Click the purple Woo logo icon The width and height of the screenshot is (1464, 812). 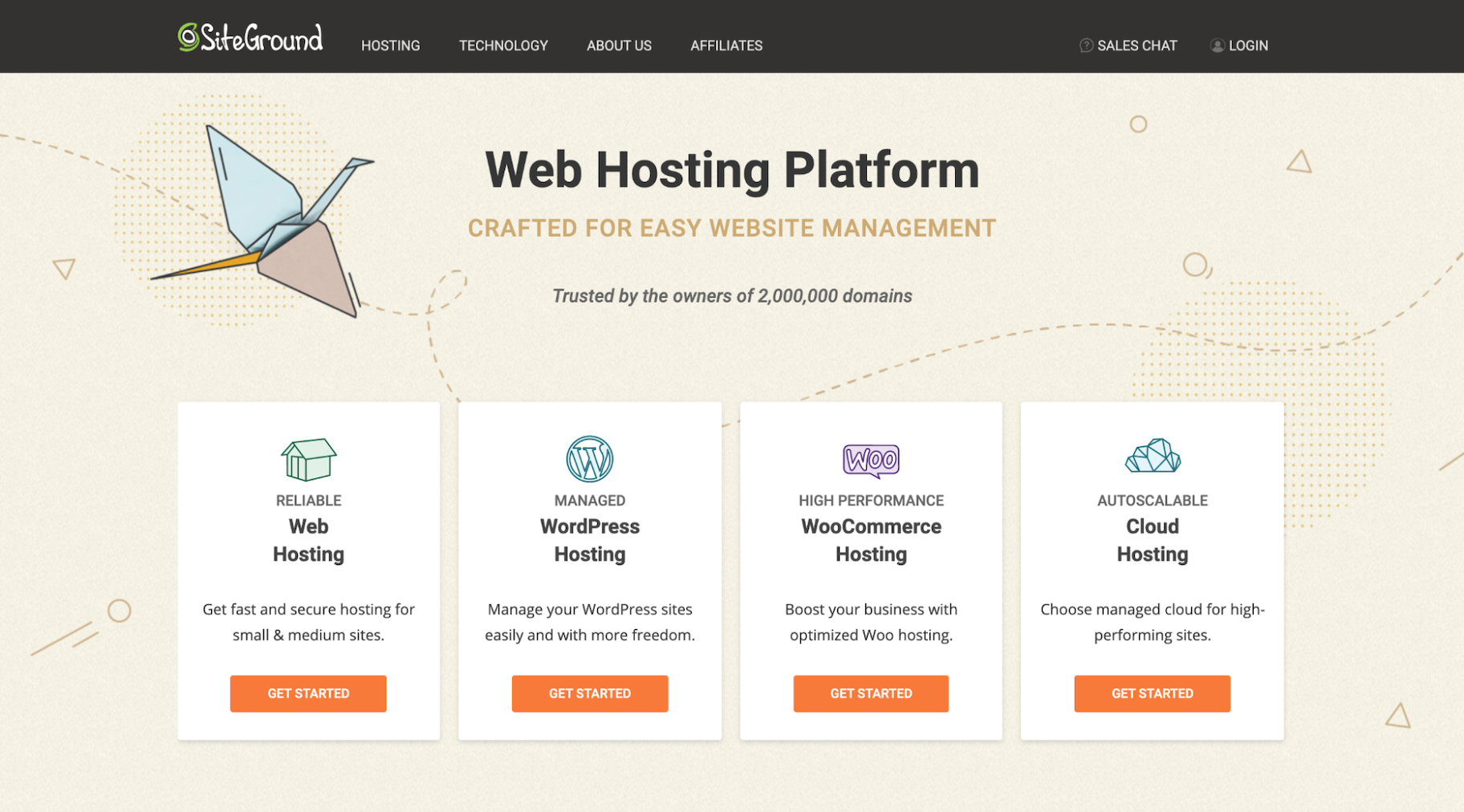coord(871,461)
